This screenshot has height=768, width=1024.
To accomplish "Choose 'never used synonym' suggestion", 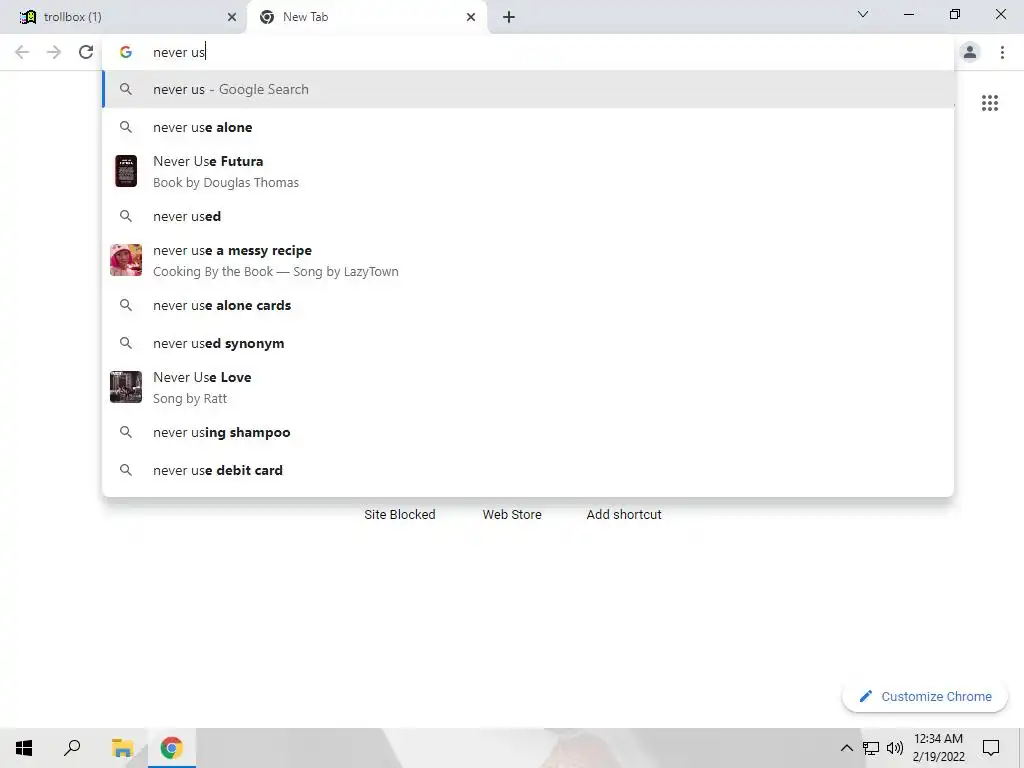I will point(528,344).
